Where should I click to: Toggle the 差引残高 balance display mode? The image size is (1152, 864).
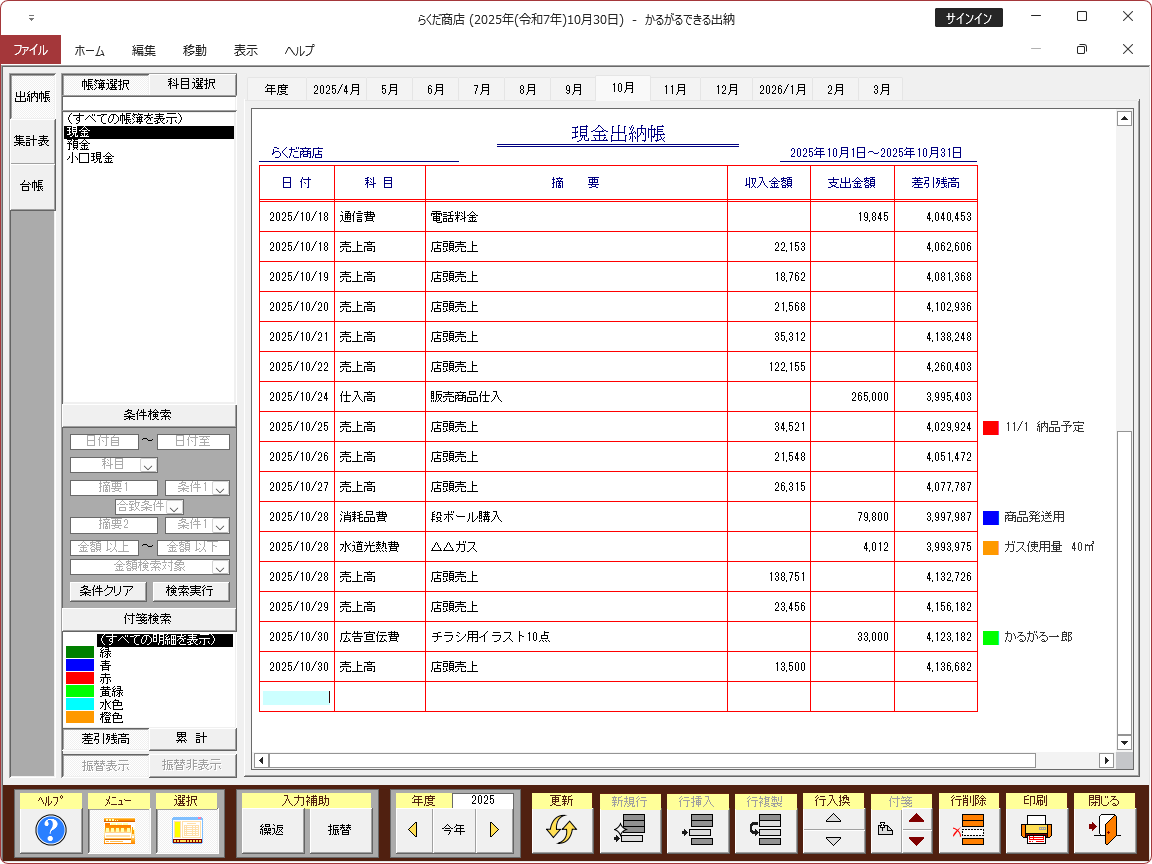tap(105, 739)
